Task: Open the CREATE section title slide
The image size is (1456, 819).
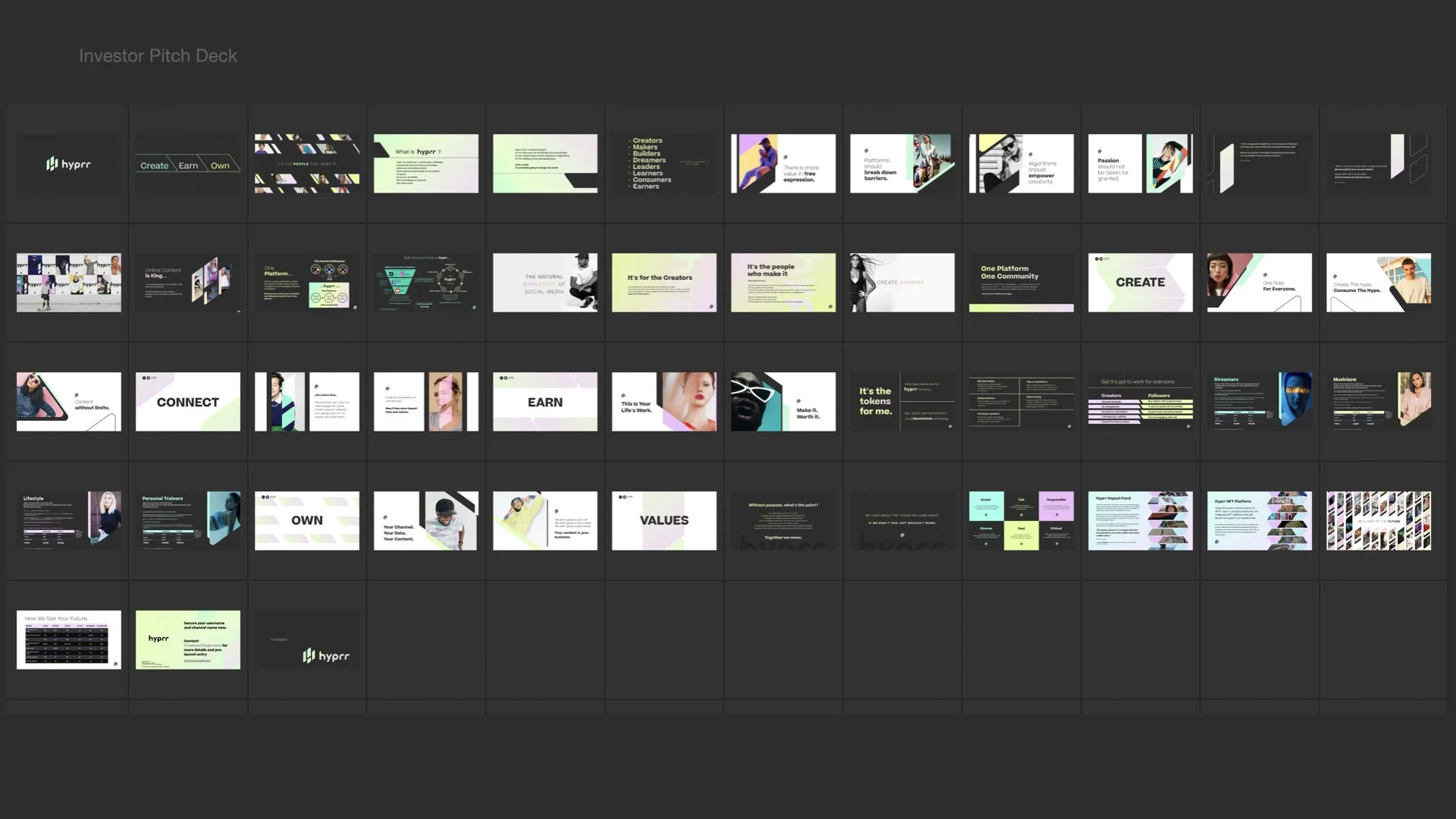Action: (x=1140, y=282)
